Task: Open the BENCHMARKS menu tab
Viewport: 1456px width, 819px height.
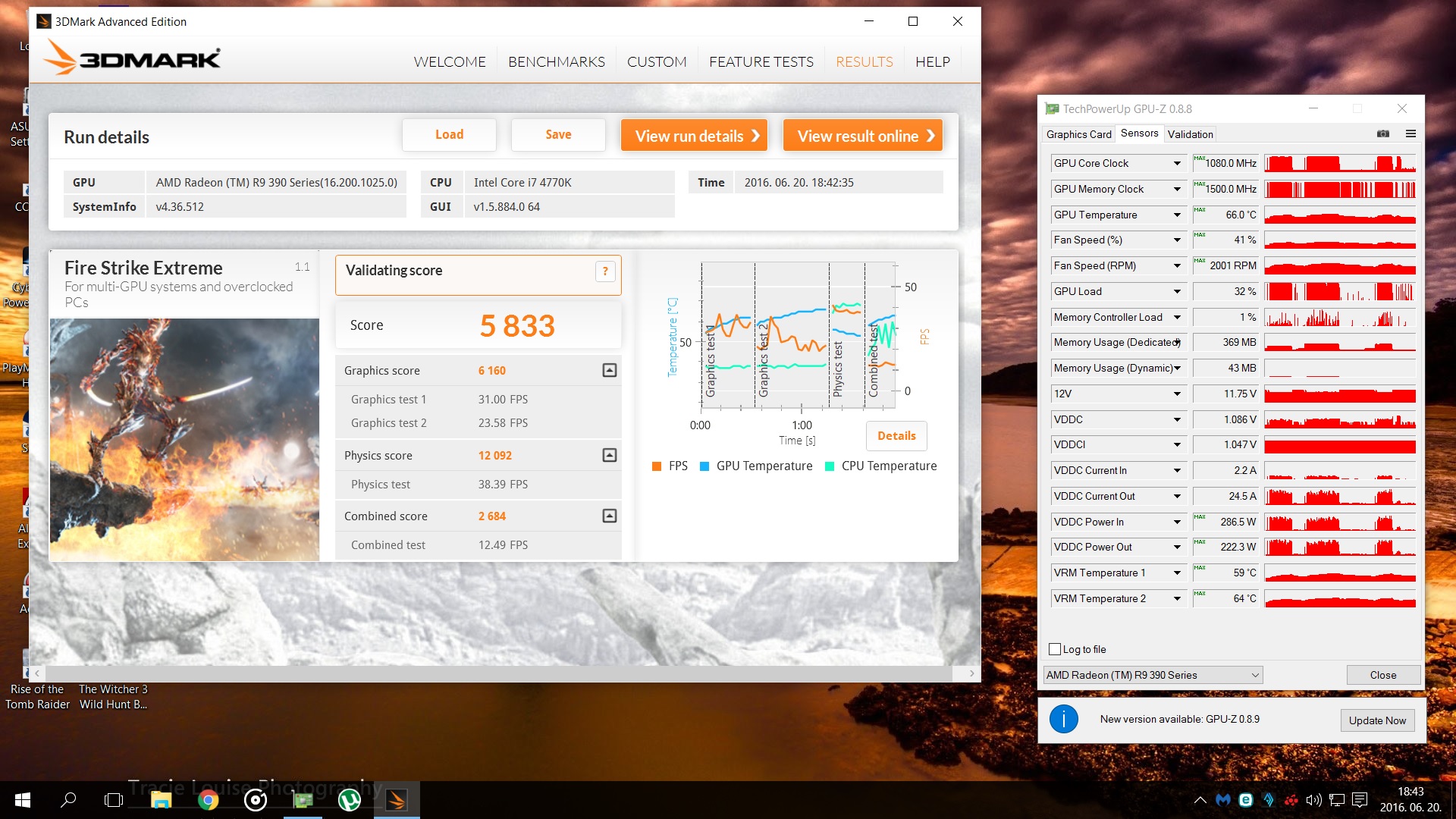Action: 556,61
